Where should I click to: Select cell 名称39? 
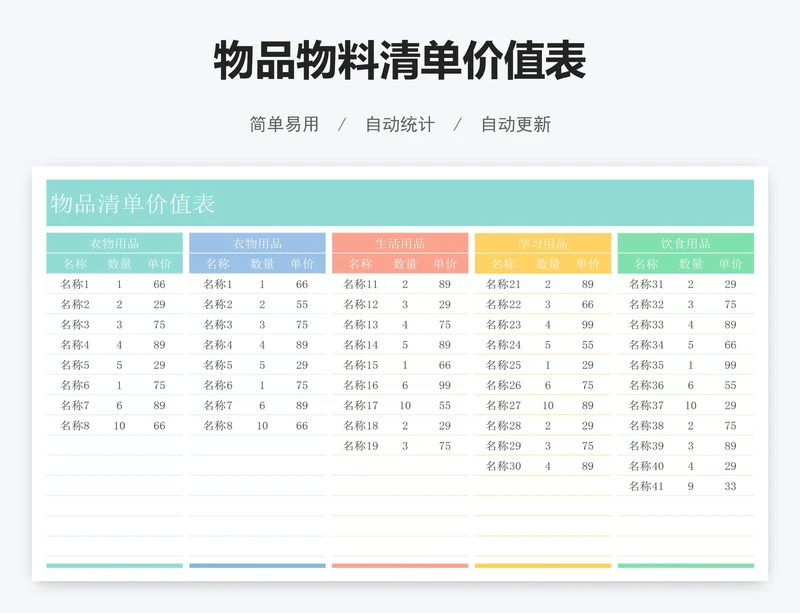646,446
